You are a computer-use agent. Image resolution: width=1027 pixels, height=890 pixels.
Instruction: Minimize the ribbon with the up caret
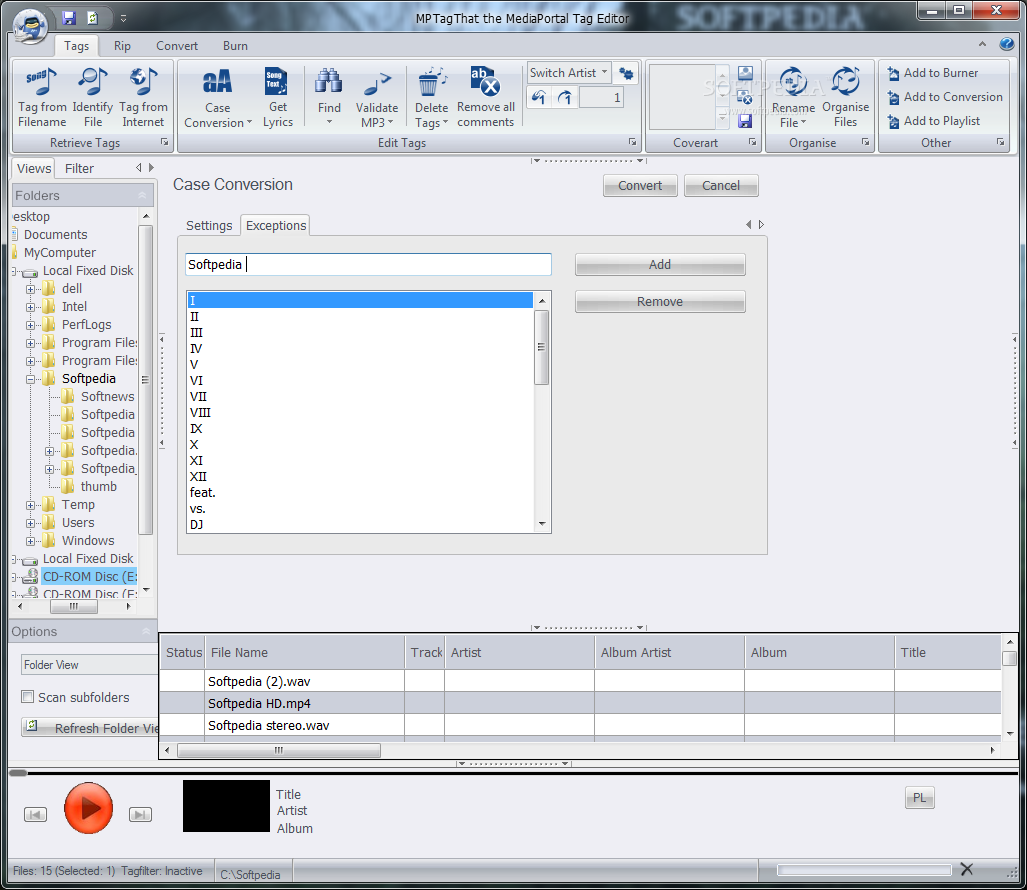[982, 44]
